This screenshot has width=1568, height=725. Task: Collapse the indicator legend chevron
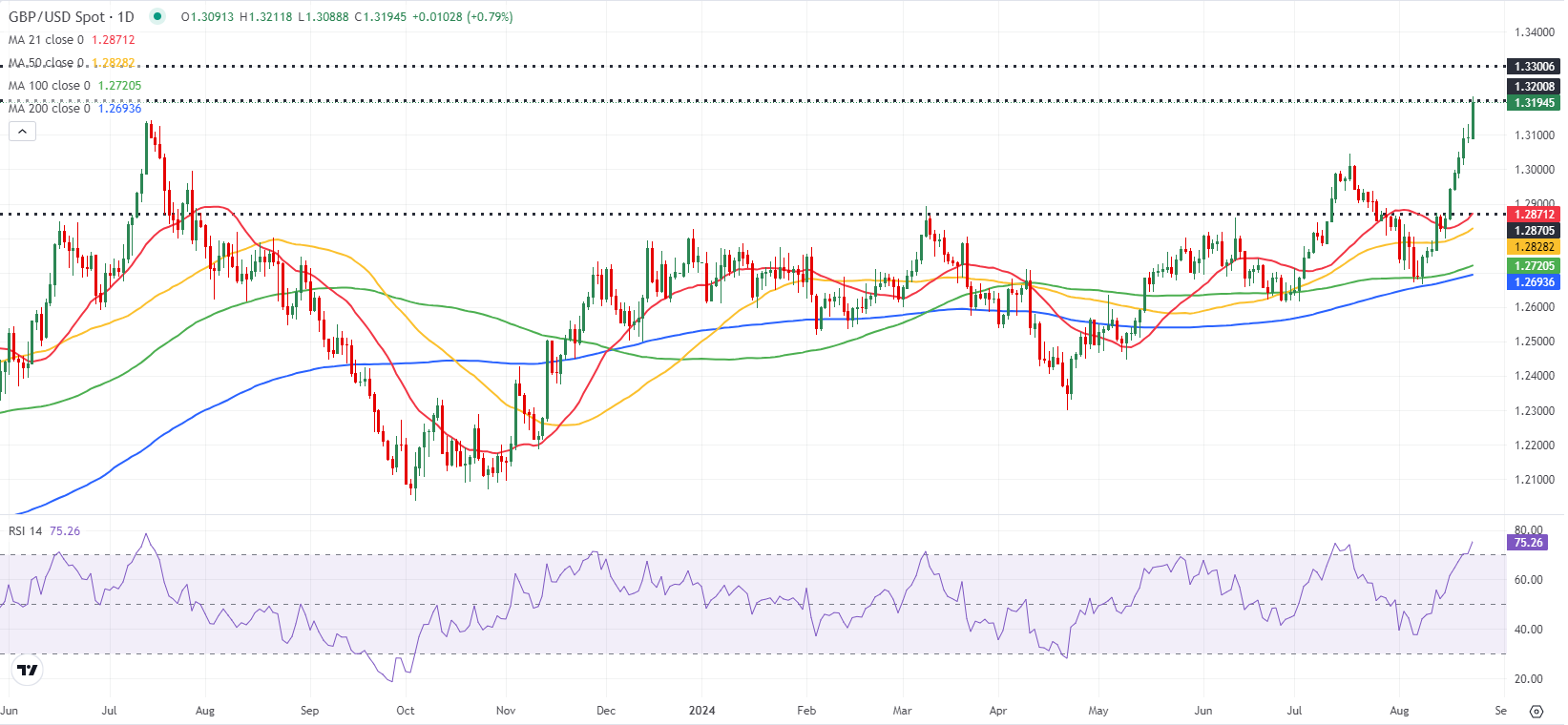pyautogui.click(x=22, y=132)
